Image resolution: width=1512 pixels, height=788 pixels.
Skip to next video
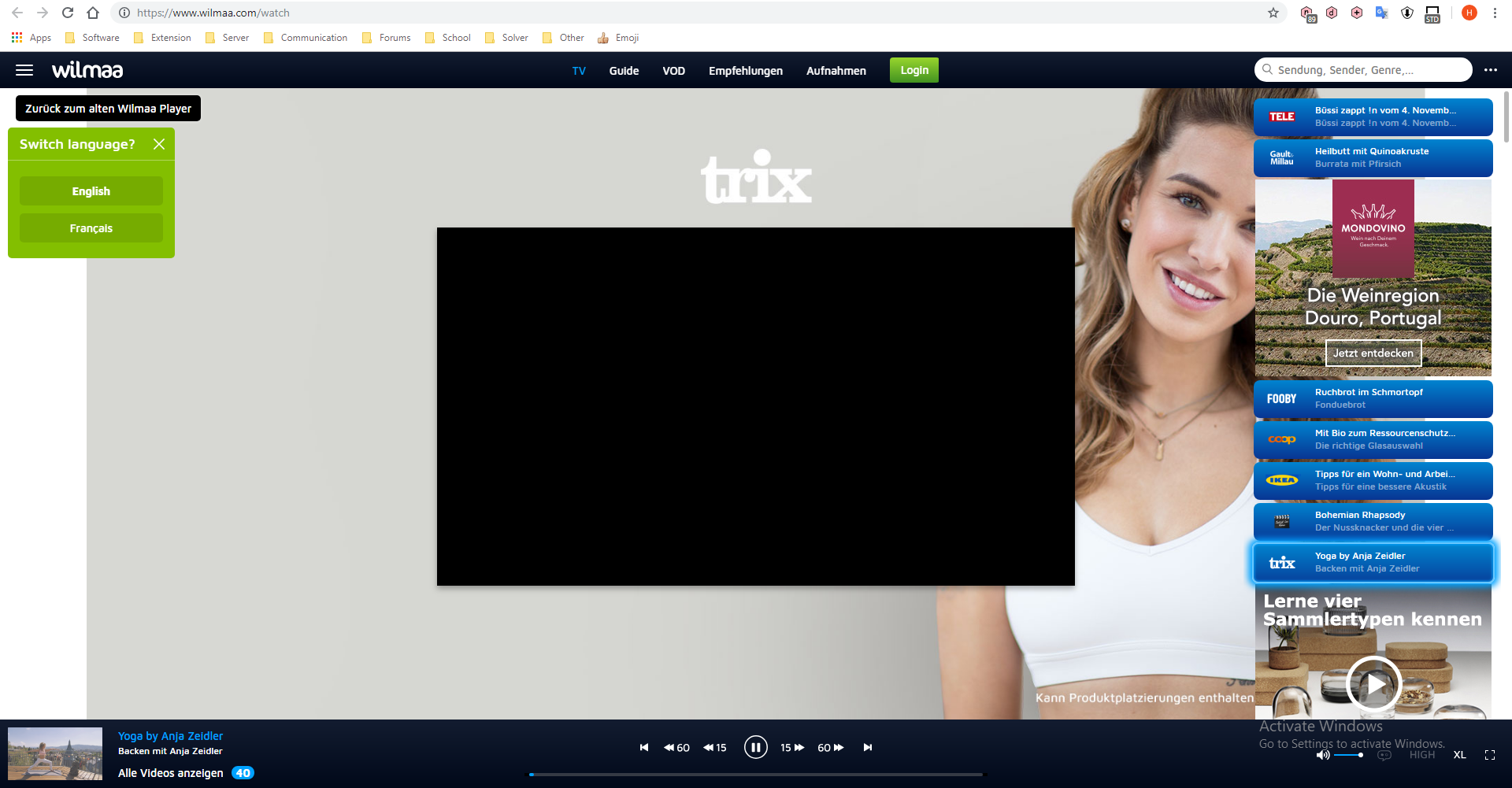click(x=867, y=747)
